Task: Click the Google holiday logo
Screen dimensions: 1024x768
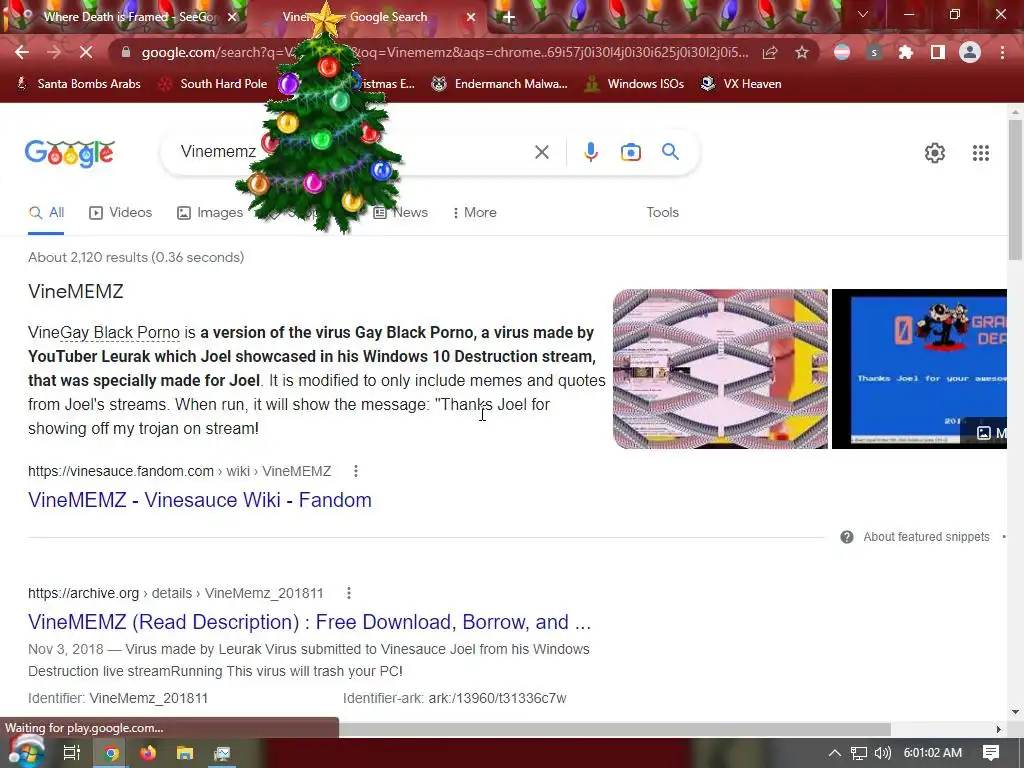Action: [x=70, y=153]
